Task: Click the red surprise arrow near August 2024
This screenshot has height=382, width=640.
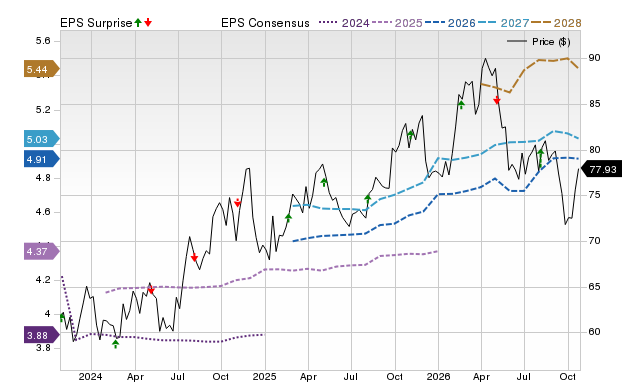Action: coord(194,257)
